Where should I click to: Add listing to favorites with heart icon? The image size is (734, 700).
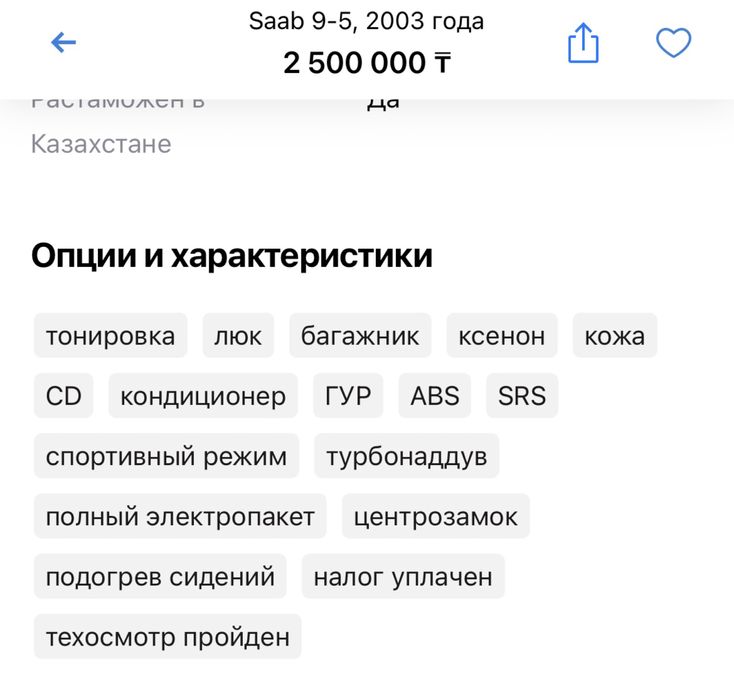(x=673, y=42)
